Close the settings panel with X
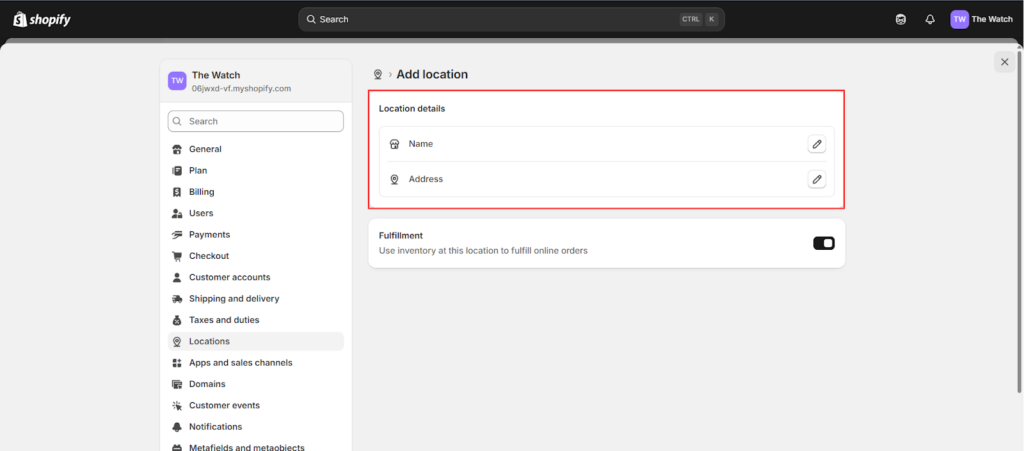 coord(1004,62)
